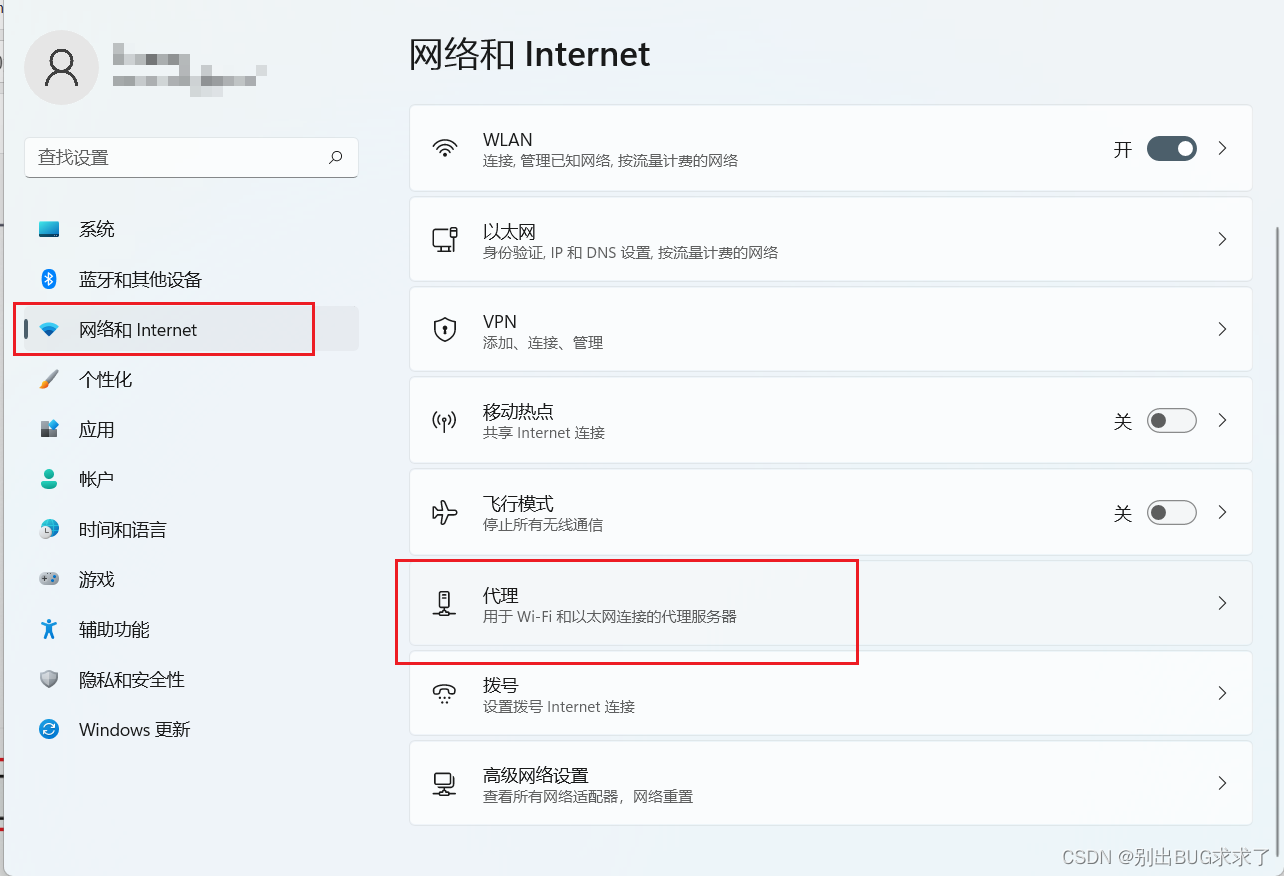
Task: Click the 游戏 controller icon
Action: (x=49, y=579)
